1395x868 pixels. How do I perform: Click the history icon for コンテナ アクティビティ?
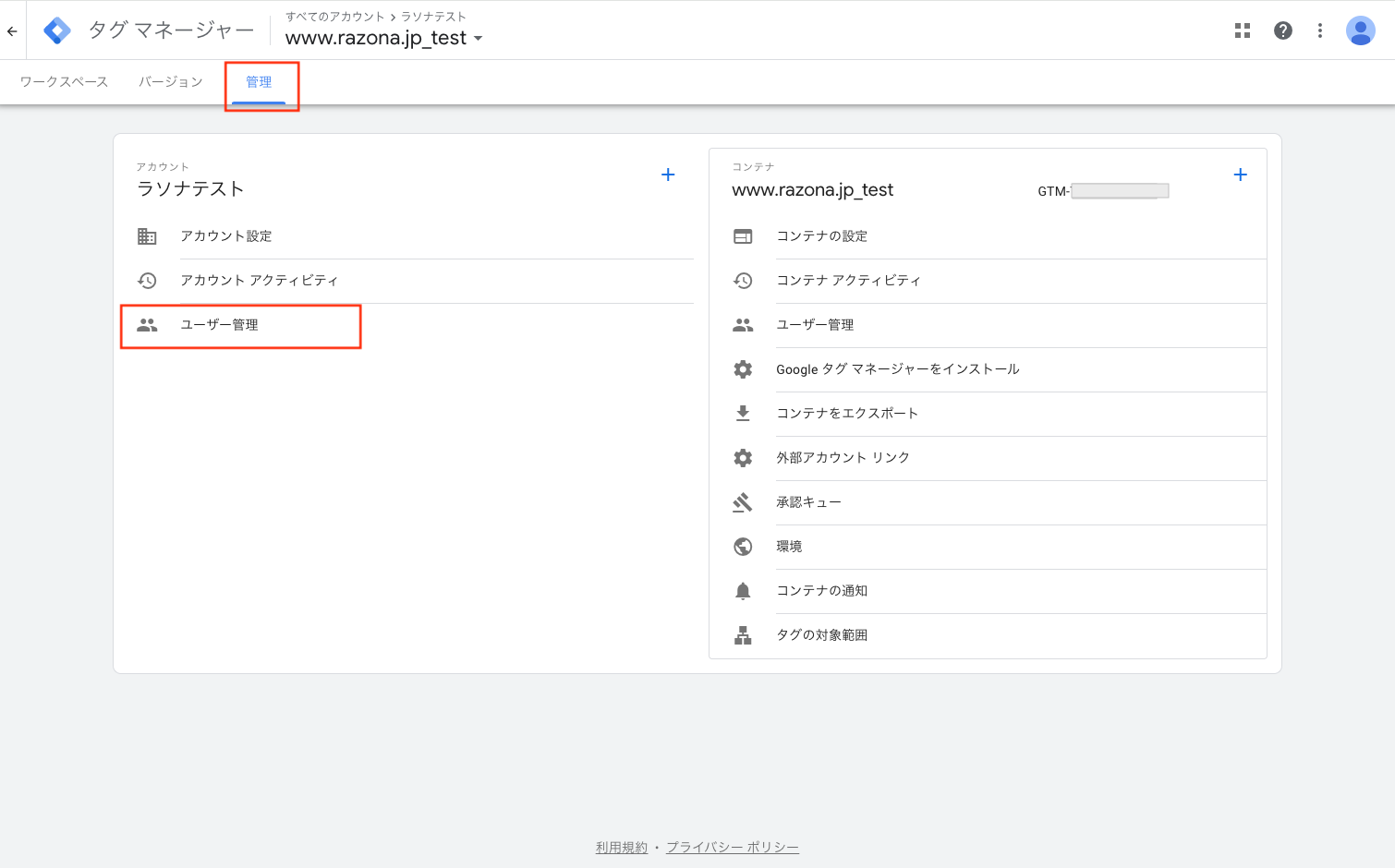click(x=743, y=281)
